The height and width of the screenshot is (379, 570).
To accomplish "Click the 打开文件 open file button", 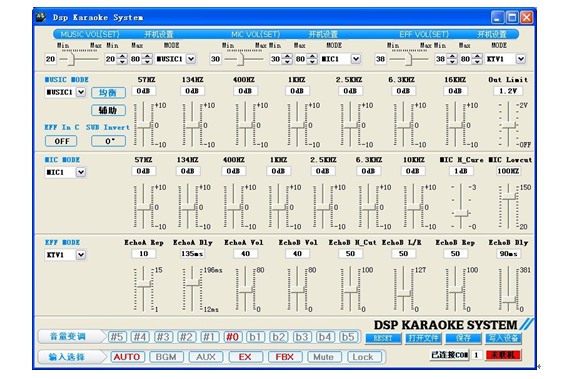I will (423, 338).
